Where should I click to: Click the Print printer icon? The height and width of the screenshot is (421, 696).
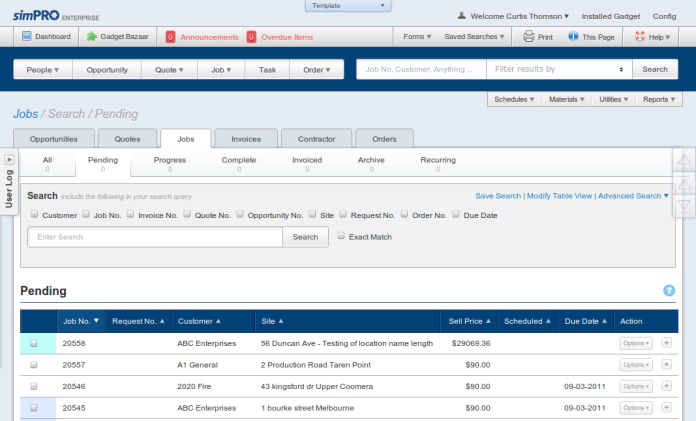click(529, 37)
